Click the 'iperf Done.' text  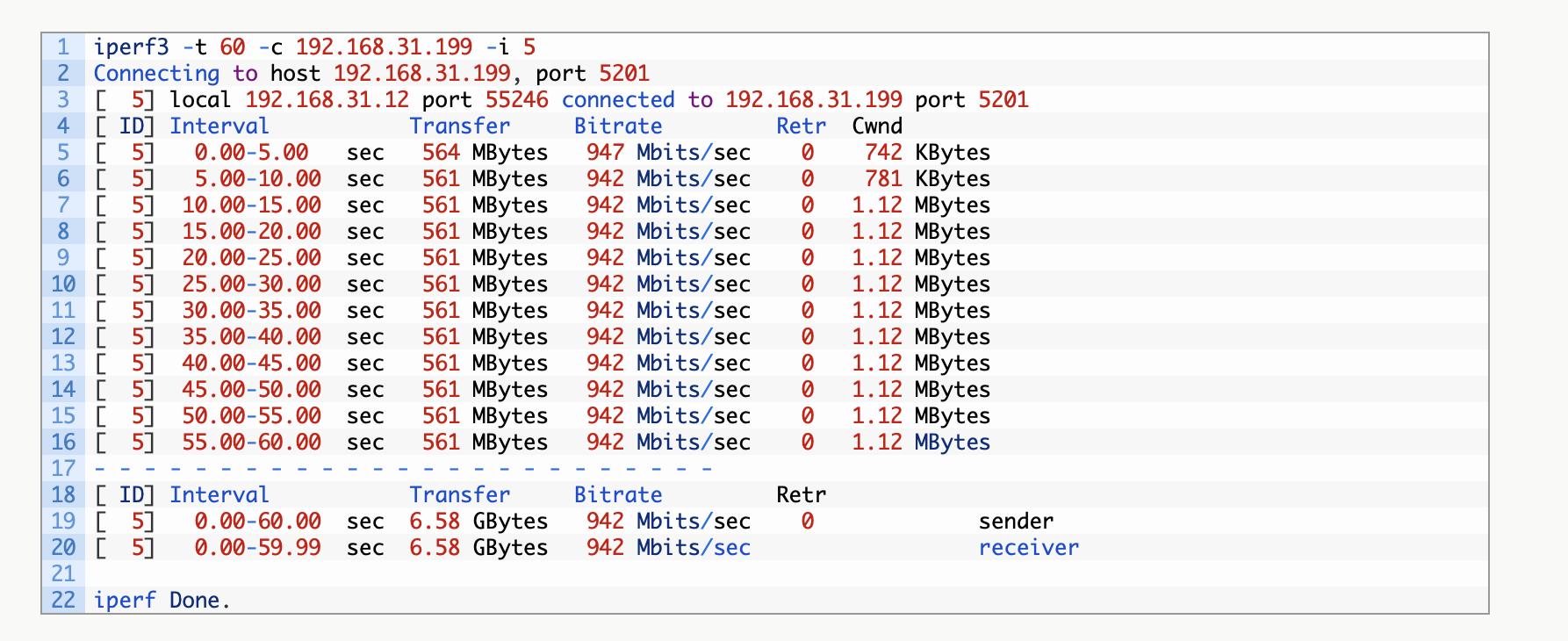pyautogui.click(x=162, y=601)
